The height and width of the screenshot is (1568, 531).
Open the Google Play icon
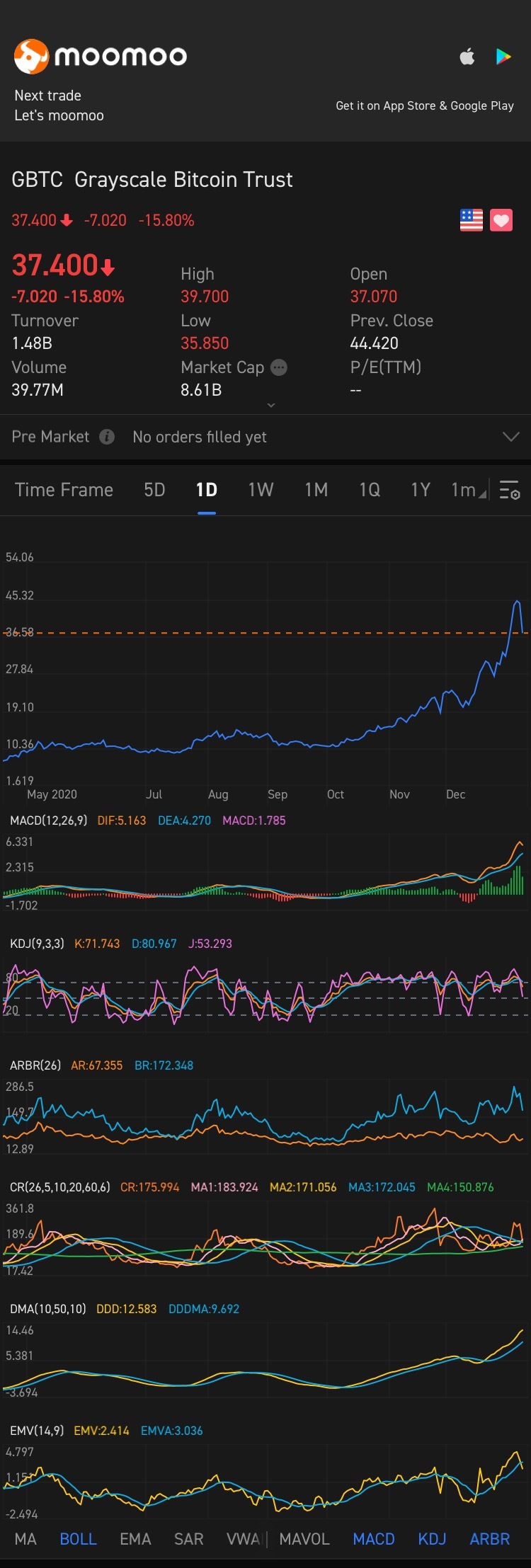[503, 56]
